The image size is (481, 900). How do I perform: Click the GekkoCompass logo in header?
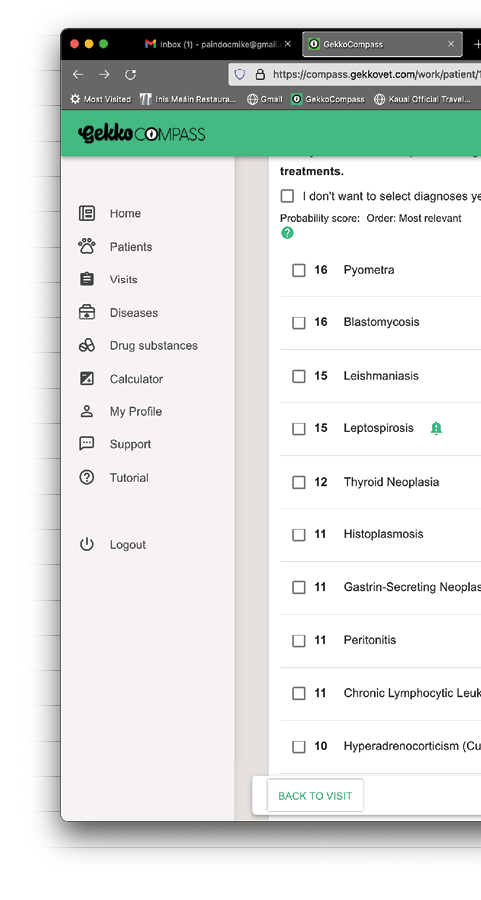click(141, 134)
